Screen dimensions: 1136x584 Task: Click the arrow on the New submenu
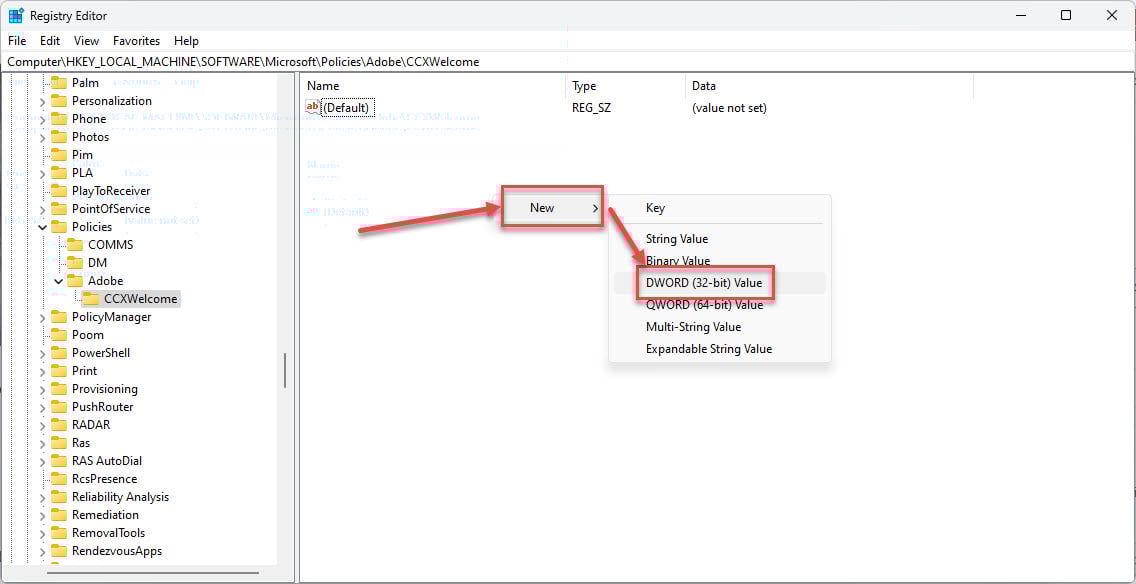pyautogui.click(x=597, y=208)
